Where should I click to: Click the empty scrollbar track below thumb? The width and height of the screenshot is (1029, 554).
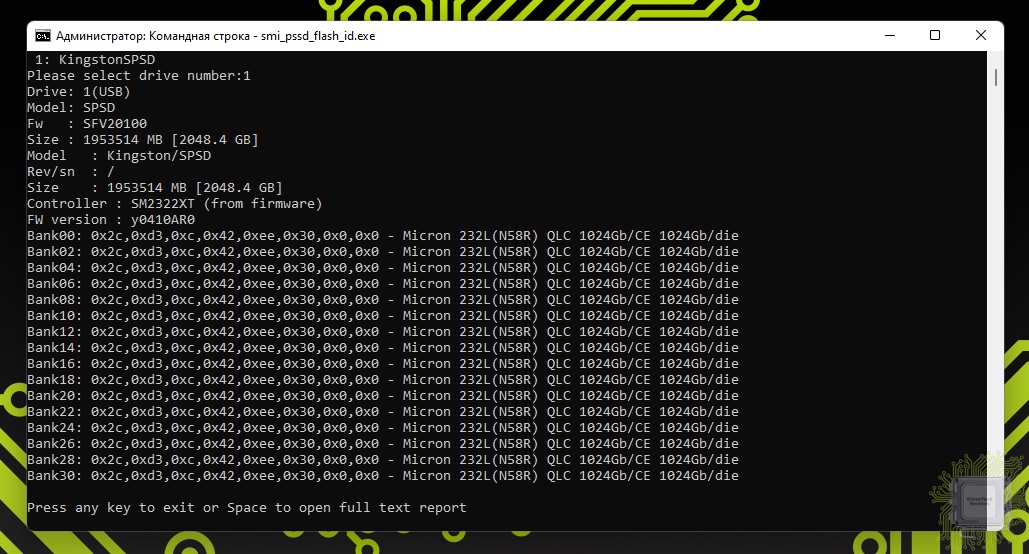pyautogui.click(x=996, y=300)
